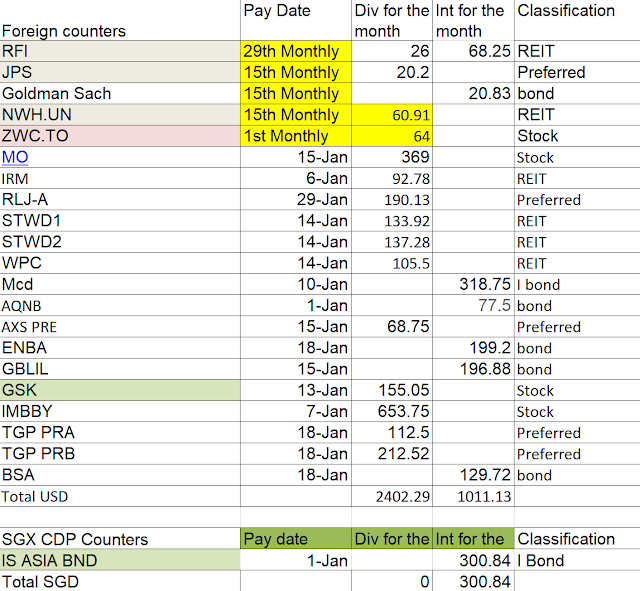Click the Total SGD dividend 0 cell
This screenshot has height=591, width=640.
tap(392, 581)
